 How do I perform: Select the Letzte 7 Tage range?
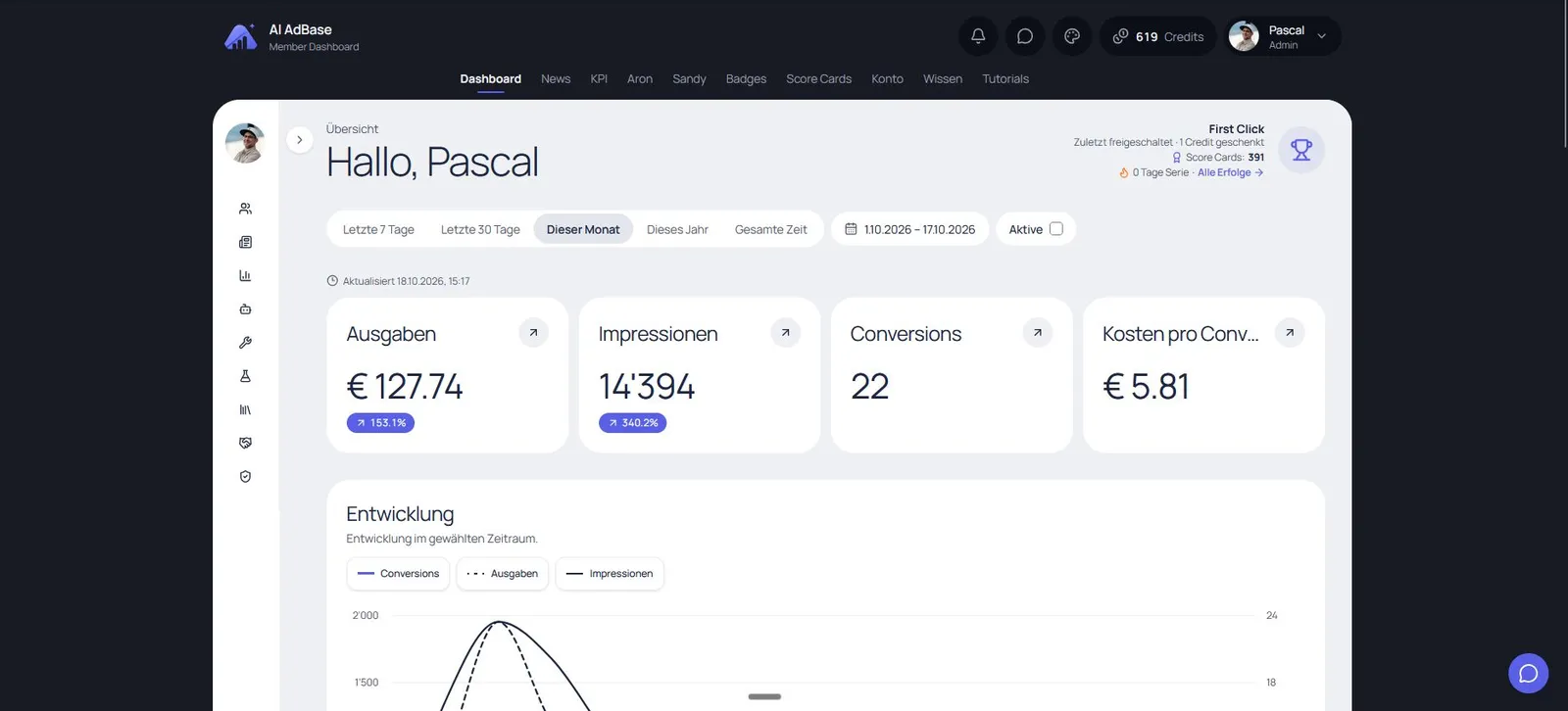378,229
